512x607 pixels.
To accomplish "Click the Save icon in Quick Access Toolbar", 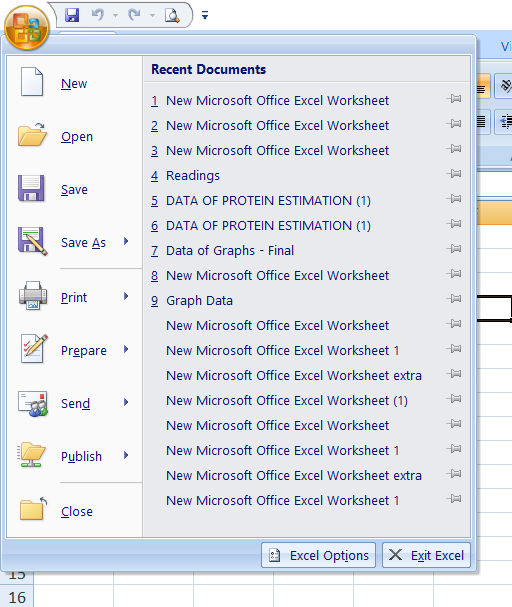I will tap(72, 15).
